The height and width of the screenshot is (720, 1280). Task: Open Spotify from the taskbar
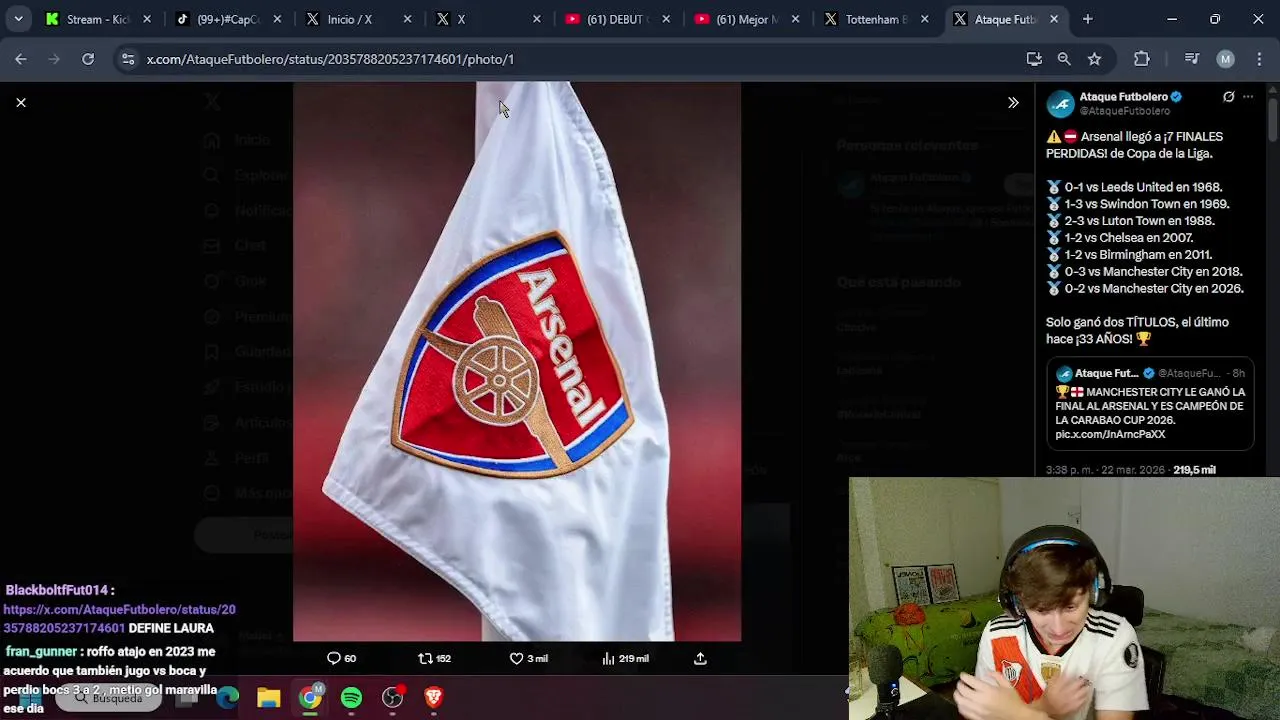tap(351, 697)
